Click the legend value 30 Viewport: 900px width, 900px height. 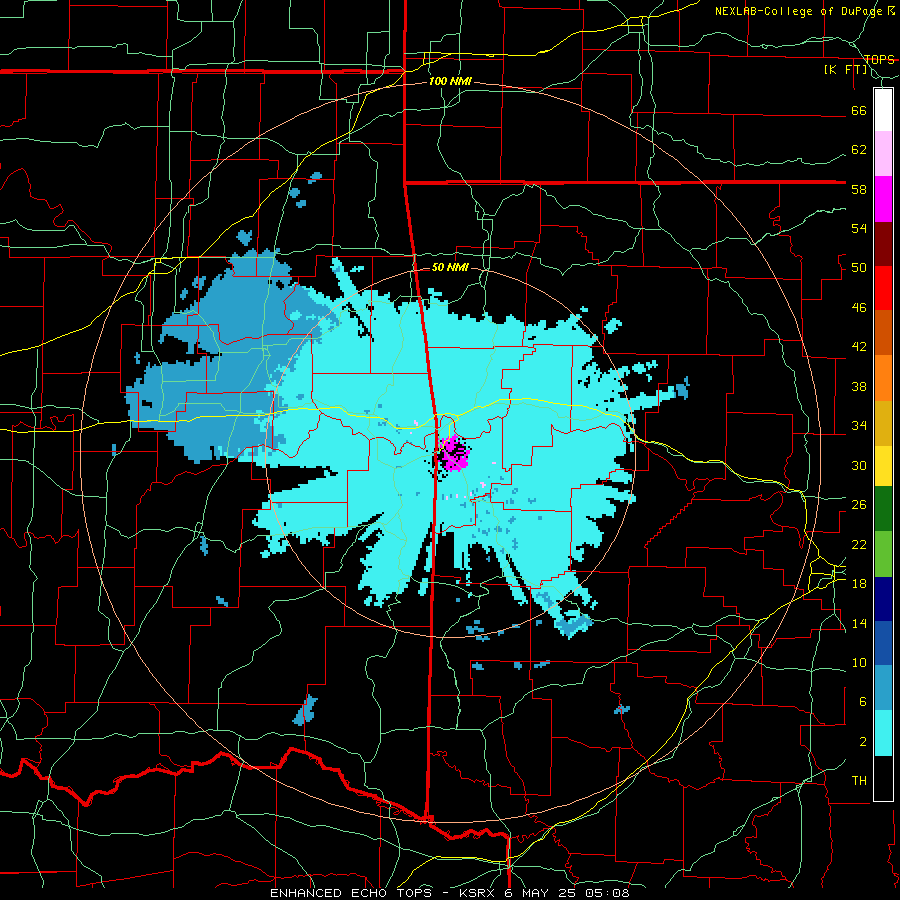coord(859,465)
